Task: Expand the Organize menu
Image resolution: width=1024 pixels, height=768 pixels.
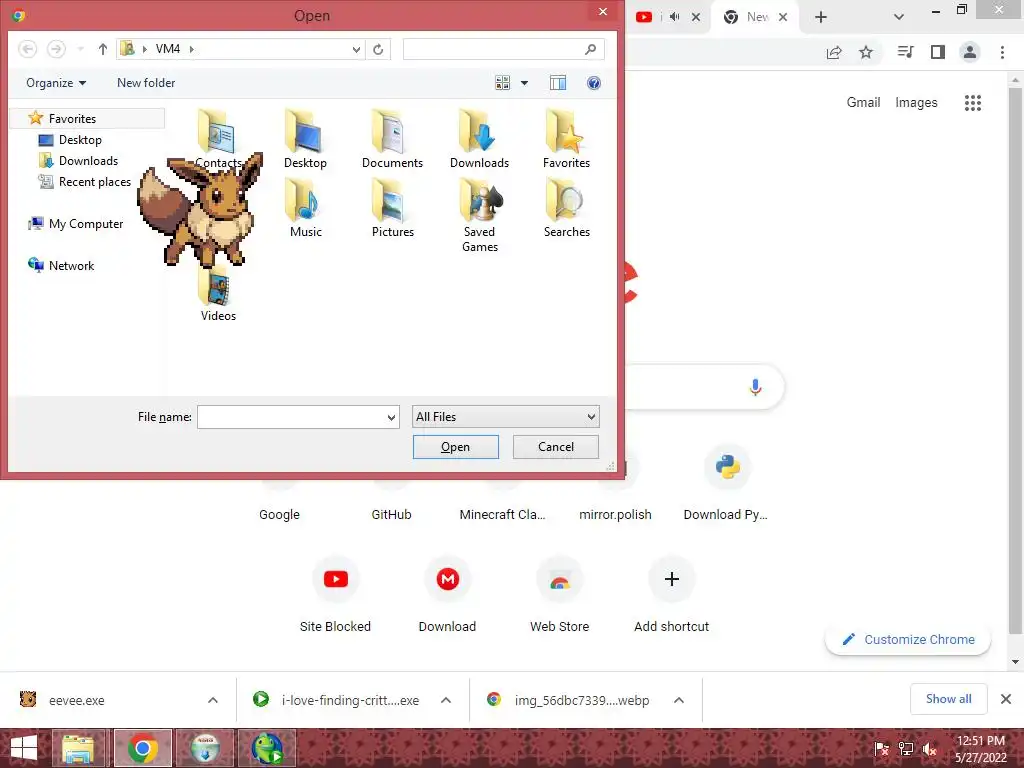Action: click(x=56, y=83)
